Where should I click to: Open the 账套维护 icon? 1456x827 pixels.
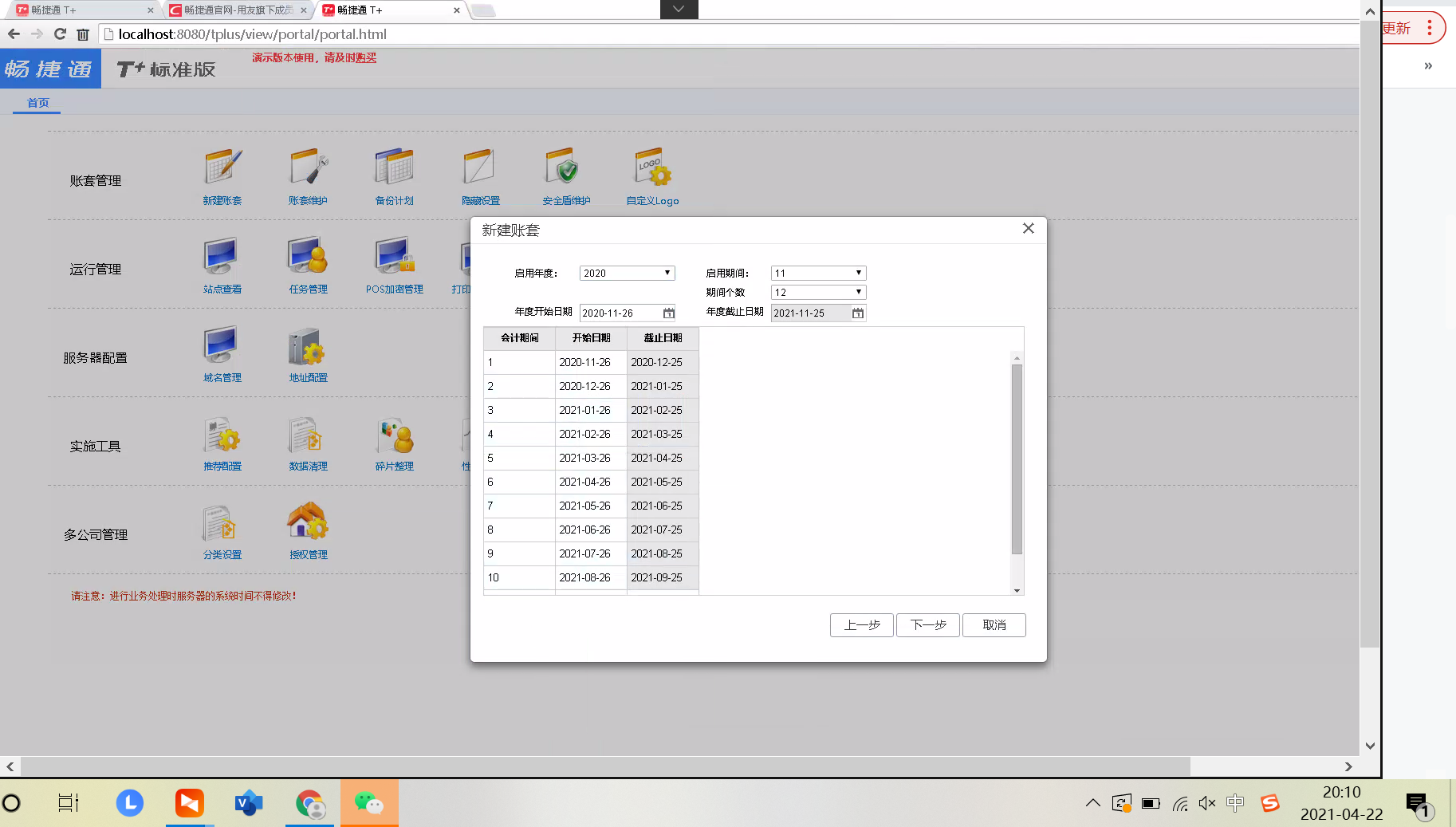pos(309,167)
